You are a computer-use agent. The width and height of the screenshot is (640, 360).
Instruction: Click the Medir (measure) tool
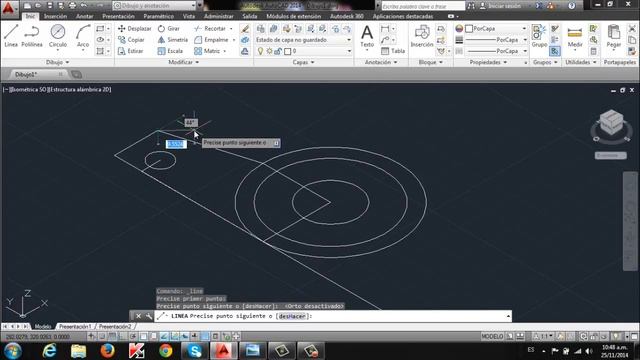[575, 37]
